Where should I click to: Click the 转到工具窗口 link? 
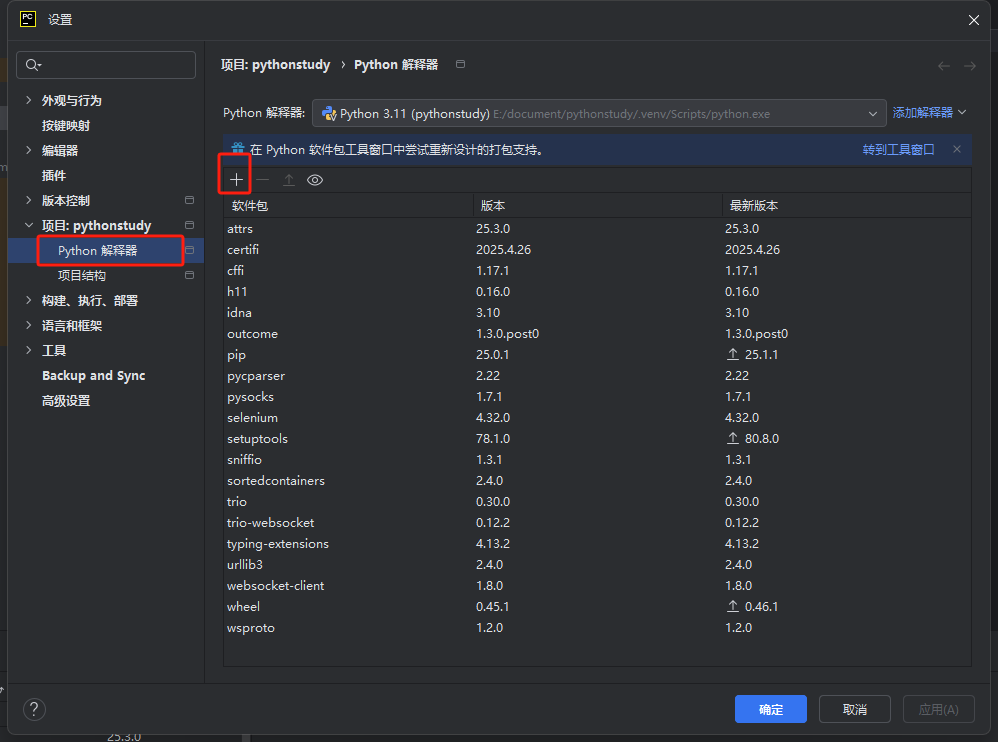pyautogui.click(x=898, y=150)
